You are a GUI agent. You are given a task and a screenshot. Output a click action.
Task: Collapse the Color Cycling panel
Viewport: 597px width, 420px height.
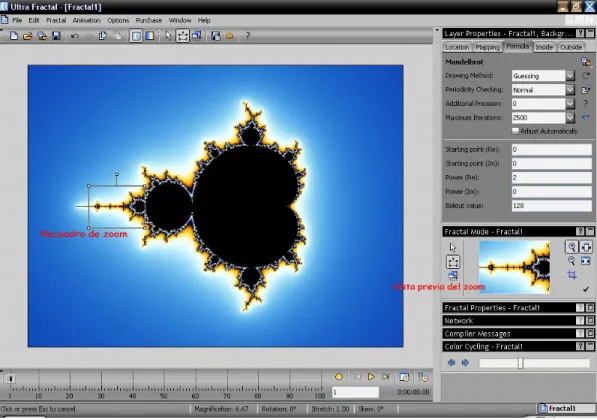590,347
